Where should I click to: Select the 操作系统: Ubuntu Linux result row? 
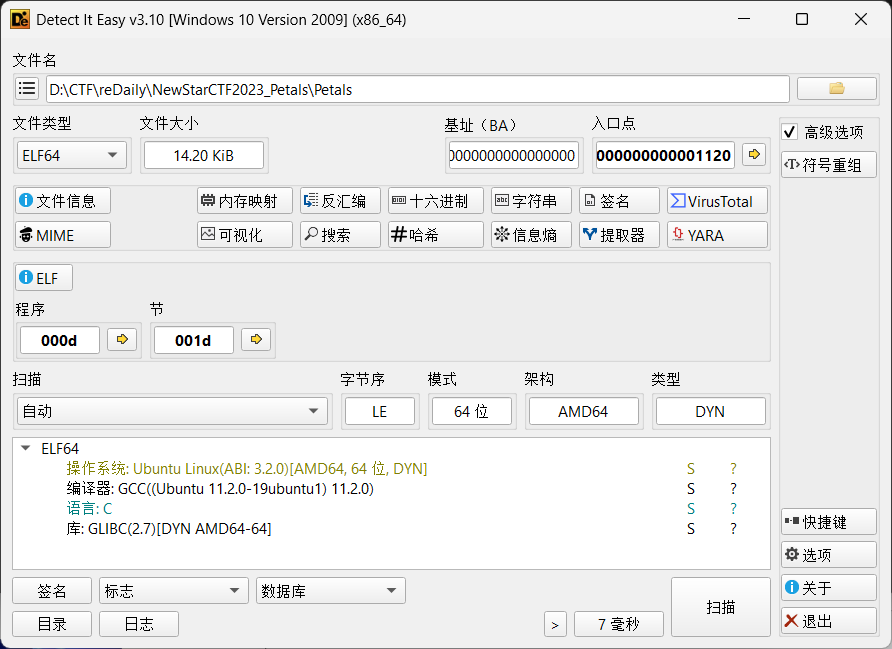tap(246, 469)
